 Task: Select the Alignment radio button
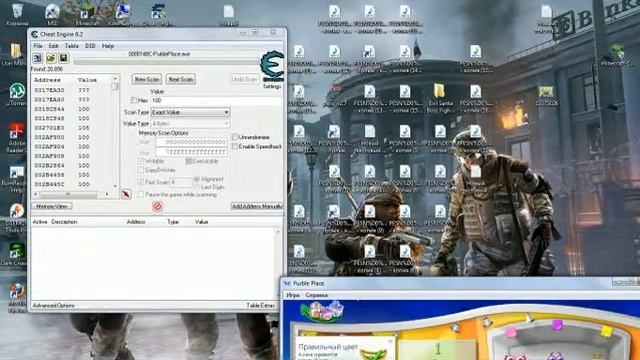tap(197, 179)
